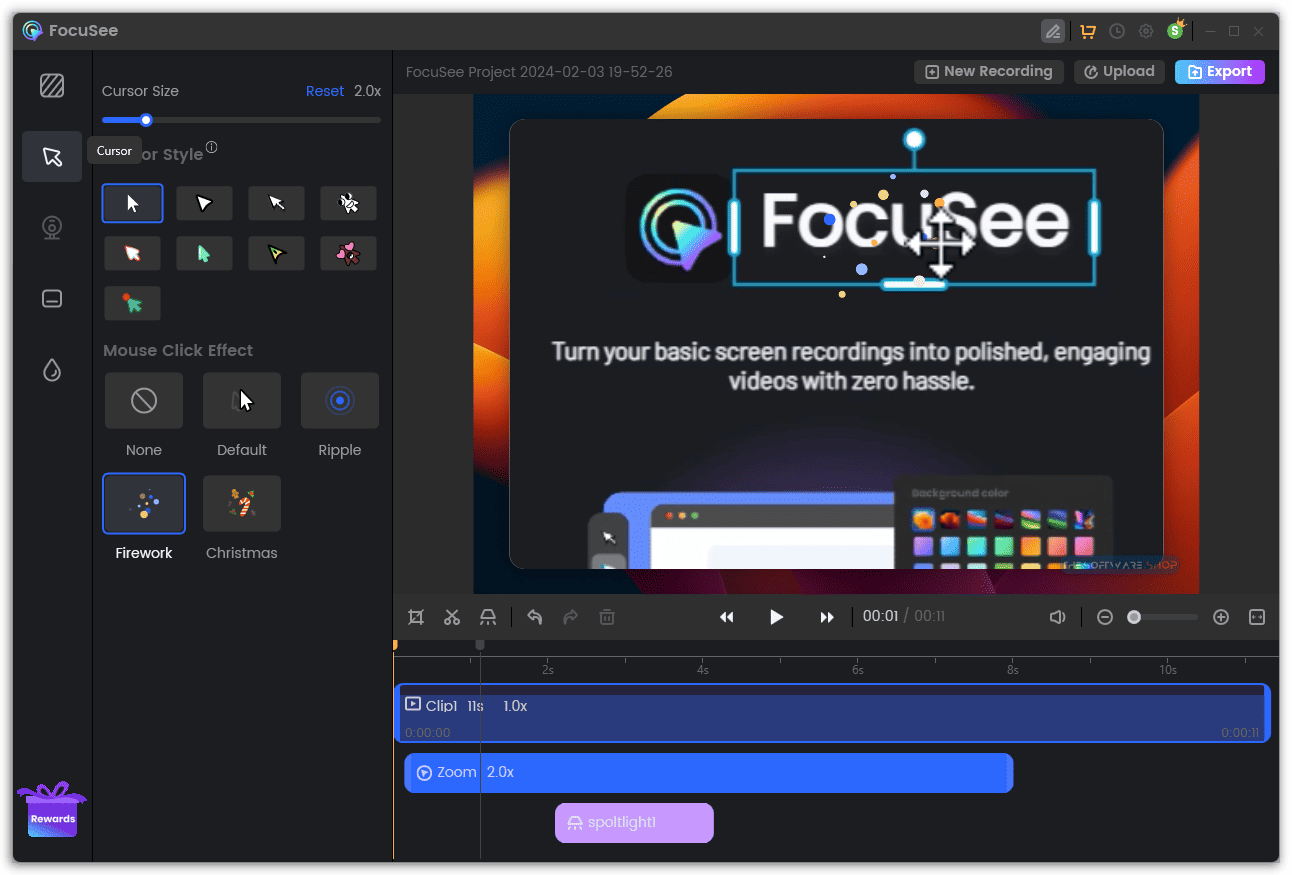Pick the yellow arrowhead cursor style
Screen dimensions: 1292x875
pos(277,253)
